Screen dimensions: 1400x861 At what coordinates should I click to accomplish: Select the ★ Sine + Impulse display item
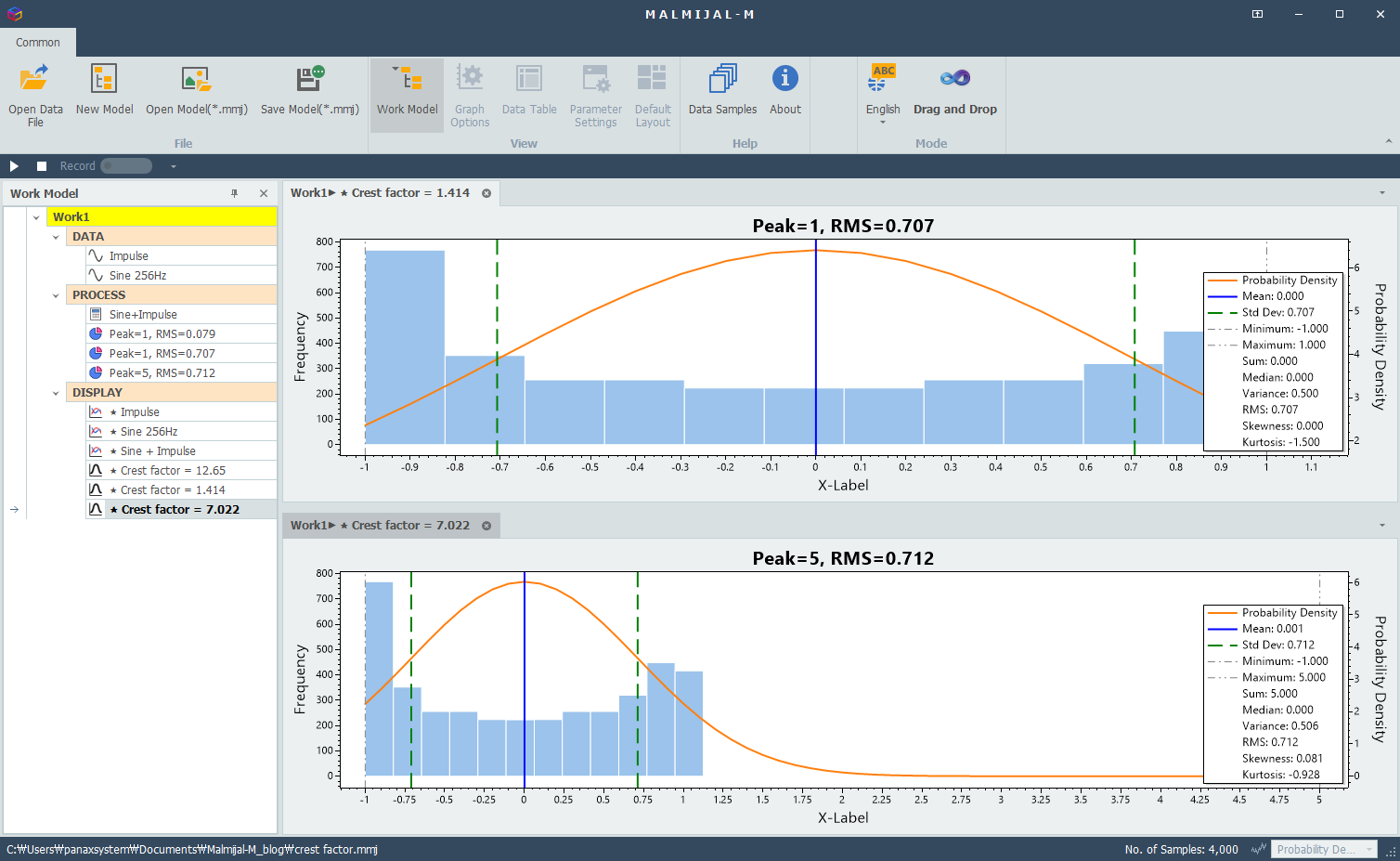tap(181, 451)
